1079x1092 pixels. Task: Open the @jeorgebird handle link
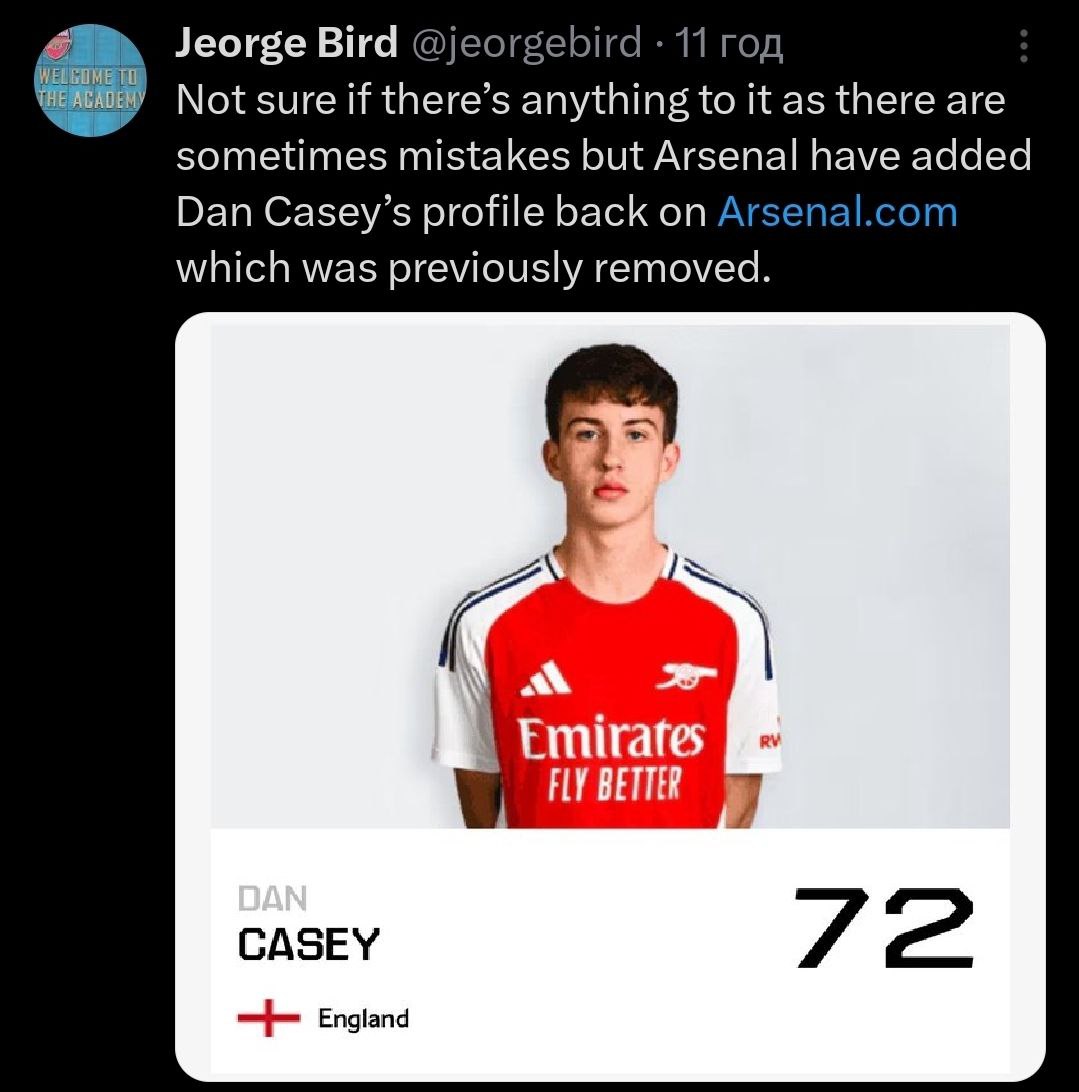pos(527,42)
